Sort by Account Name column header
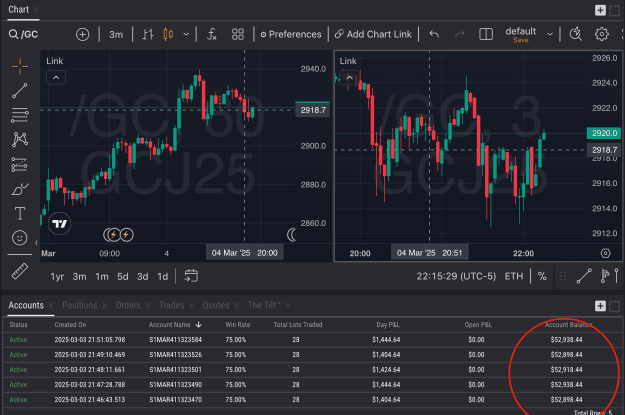This screenshot has height=415, width=625. pyautogui.click(x=175, y=325)
